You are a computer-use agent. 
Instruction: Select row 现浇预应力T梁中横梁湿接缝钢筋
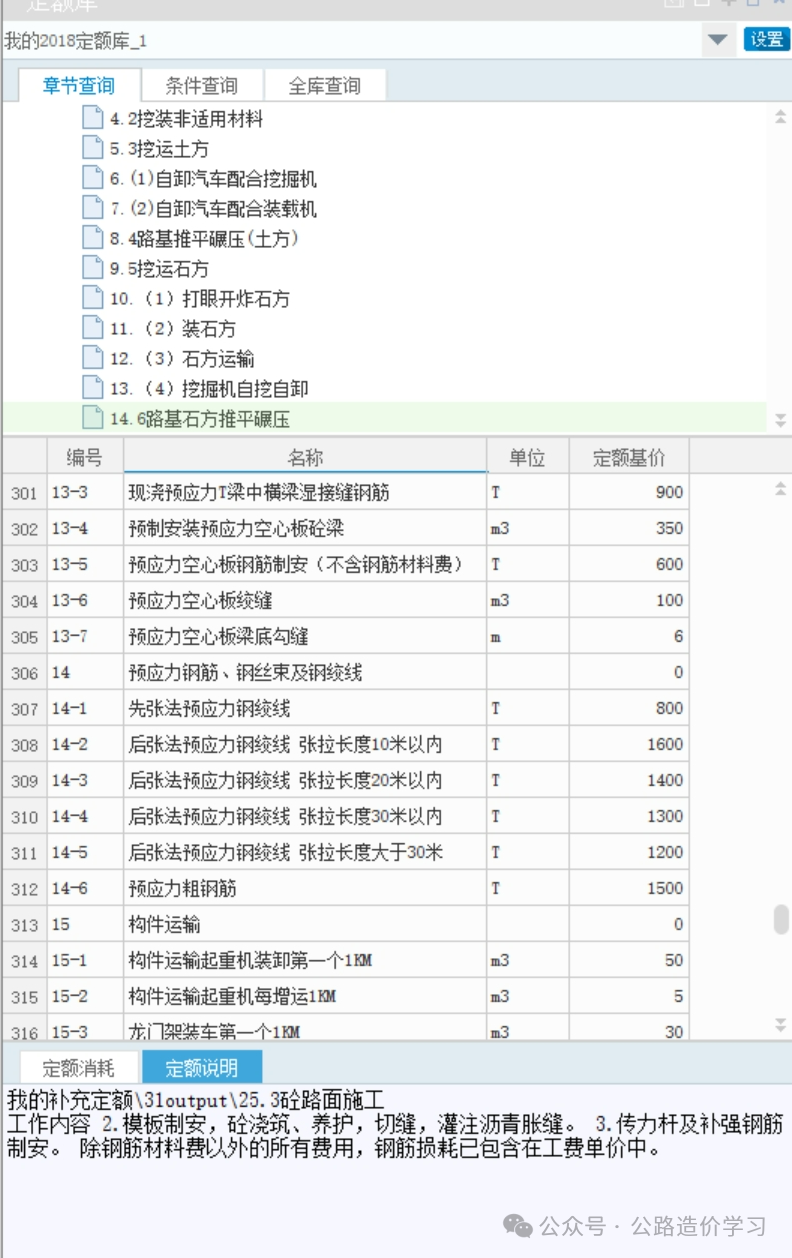(x=345, y=492)
